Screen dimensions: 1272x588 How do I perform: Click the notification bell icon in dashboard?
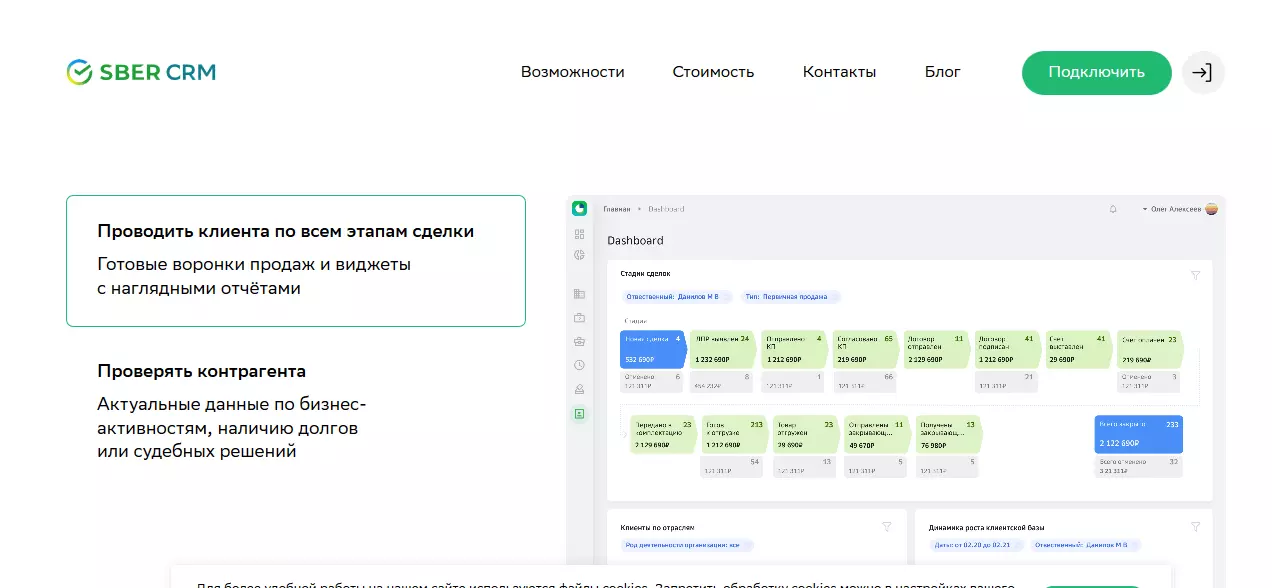click(1113, 209)
